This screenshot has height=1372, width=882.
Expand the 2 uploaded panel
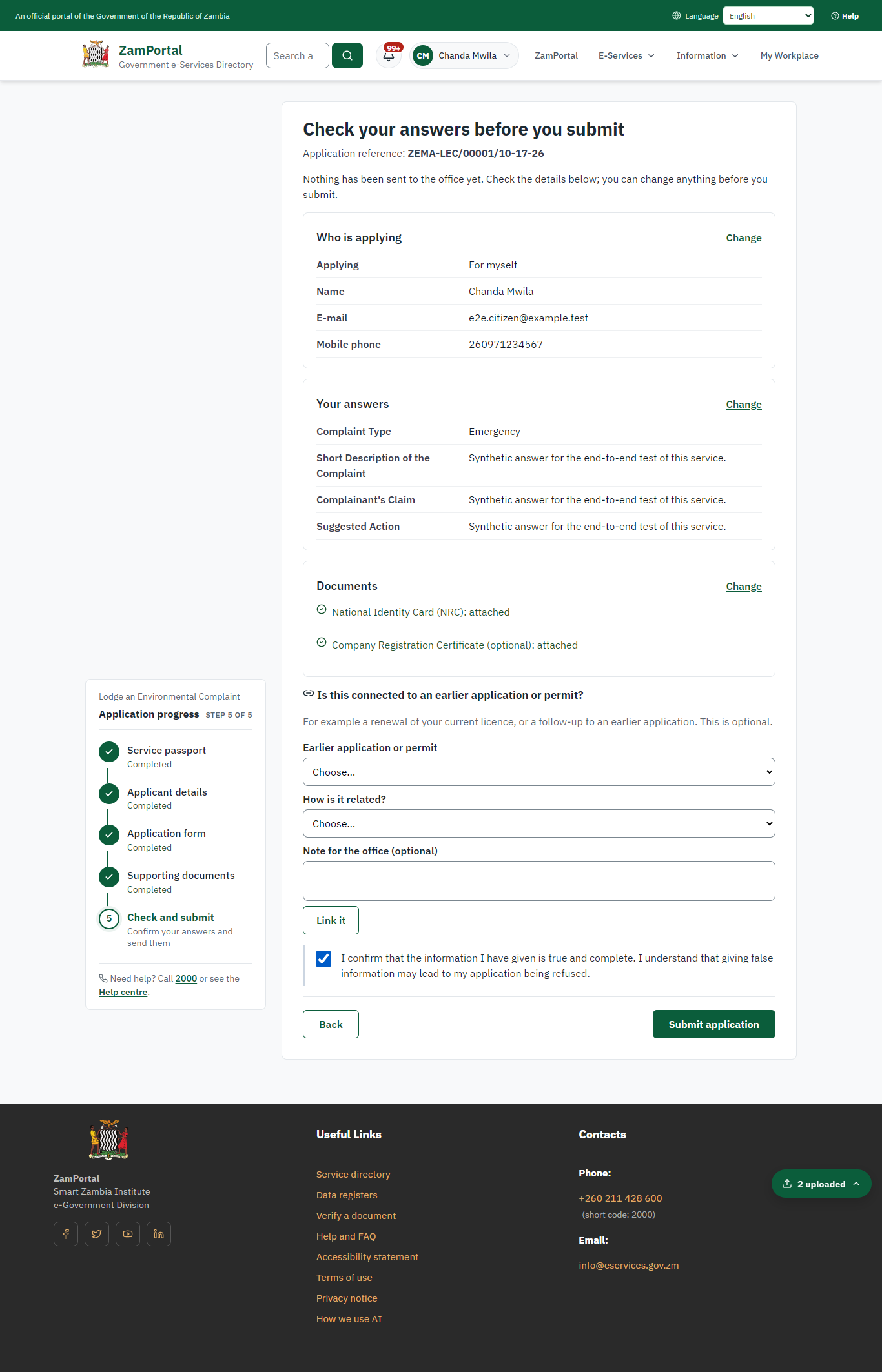tap(821, 1184)
